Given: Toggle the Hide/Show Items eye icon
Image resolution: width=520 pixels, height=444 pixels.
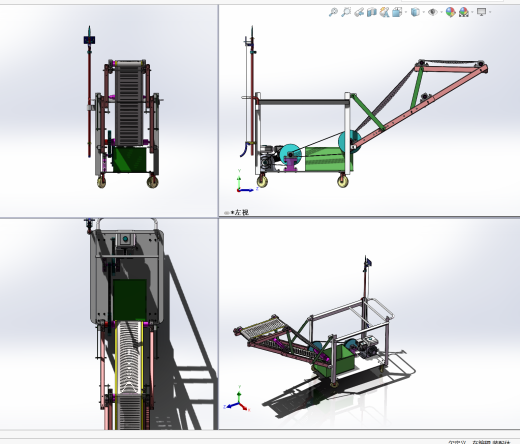Looking at the screenshot, I should pyautogui.click(x=433, y=12).
